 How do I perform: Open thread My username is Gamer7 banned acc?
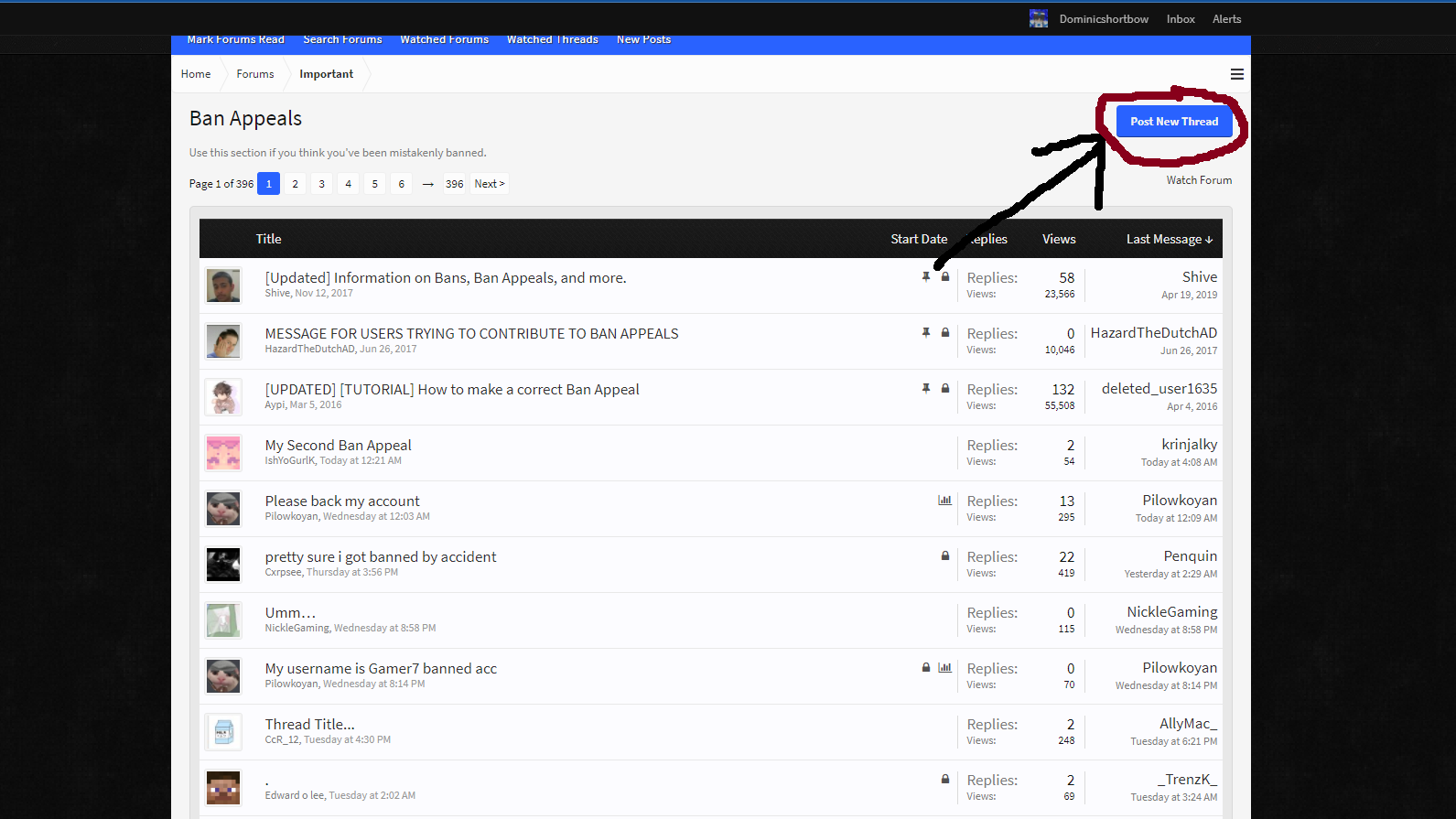click(x=381, y=669)
